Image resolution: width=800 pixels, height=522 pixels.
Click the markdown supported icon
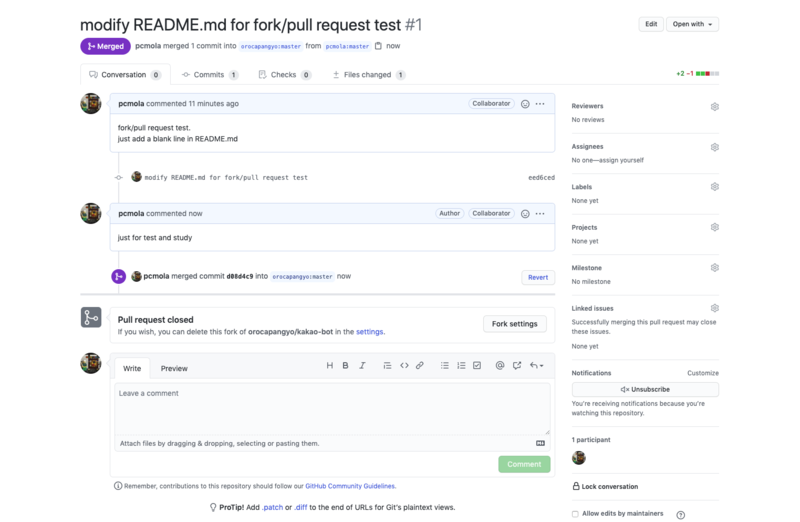(x=540, y=443)
